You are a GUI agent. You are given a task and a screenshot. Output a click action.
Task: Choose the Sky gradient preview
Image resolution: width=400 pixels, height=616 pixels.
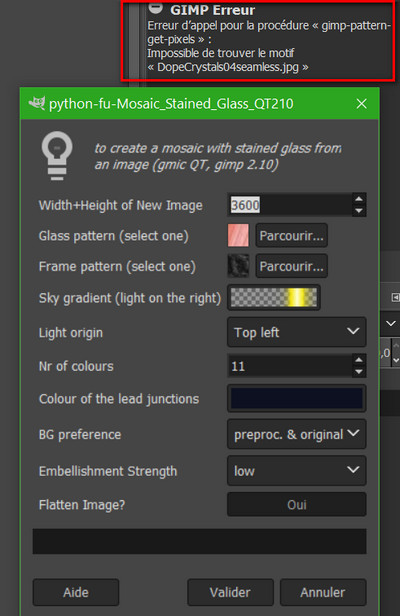pyautogui.click(x=274, y=297)
